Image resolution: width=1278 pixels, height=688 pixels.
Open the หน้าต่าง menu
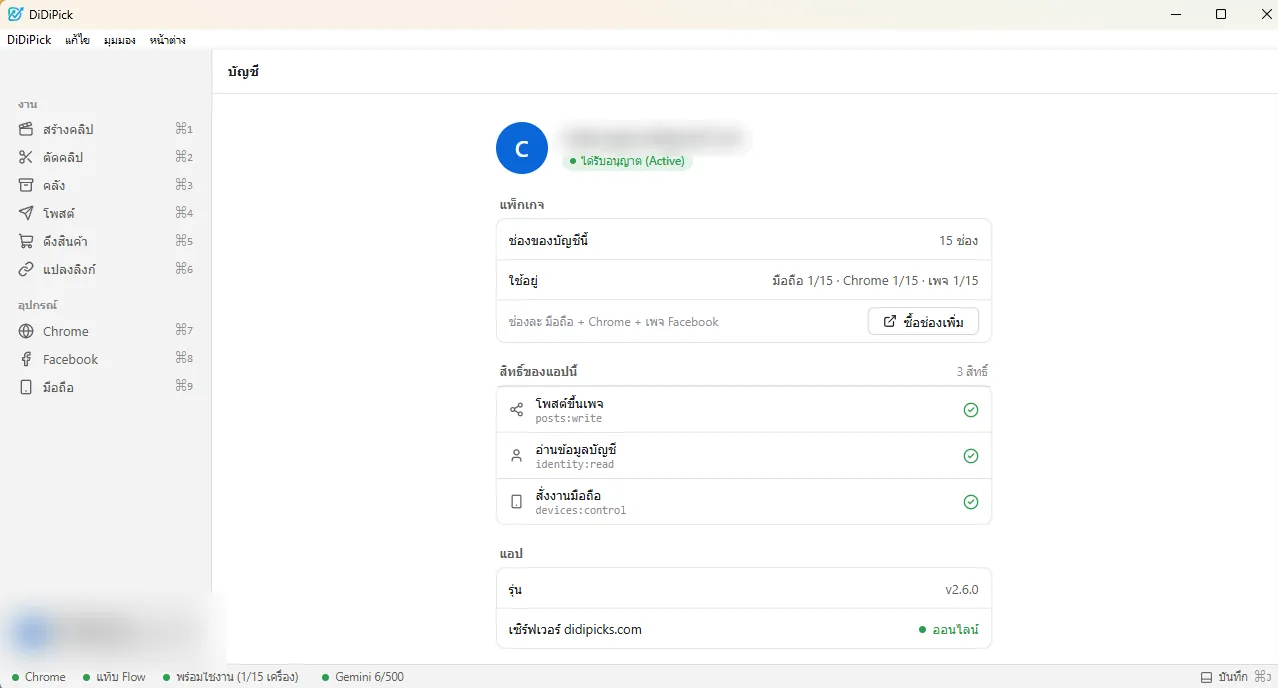(x=168, y=40)
